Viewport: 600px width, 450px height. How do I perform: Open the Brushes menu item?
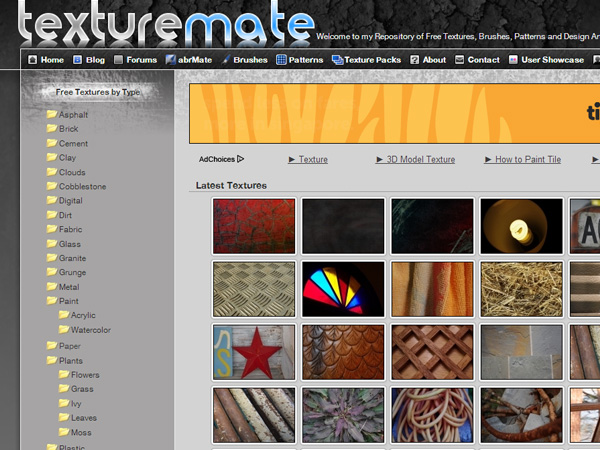250,60
